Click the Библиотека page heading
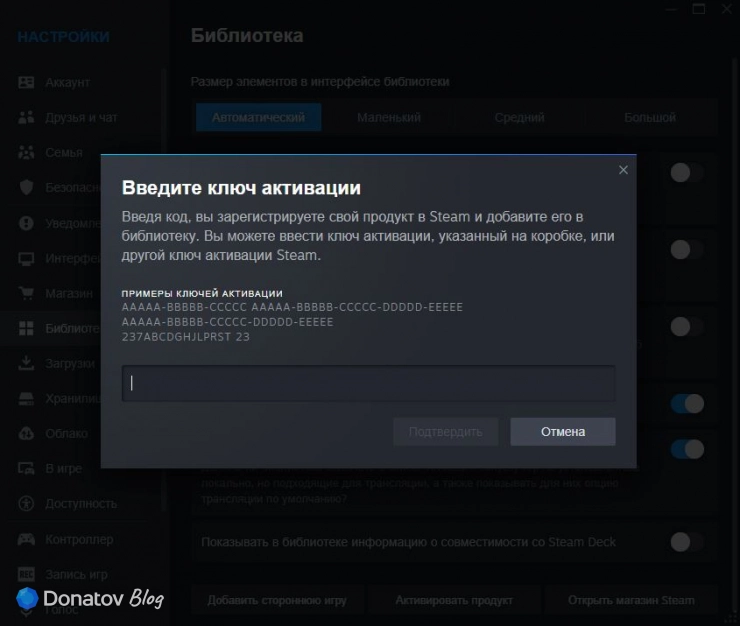This screenshot has height=626, width=740. pyautogui.click(x=247, y=35)
